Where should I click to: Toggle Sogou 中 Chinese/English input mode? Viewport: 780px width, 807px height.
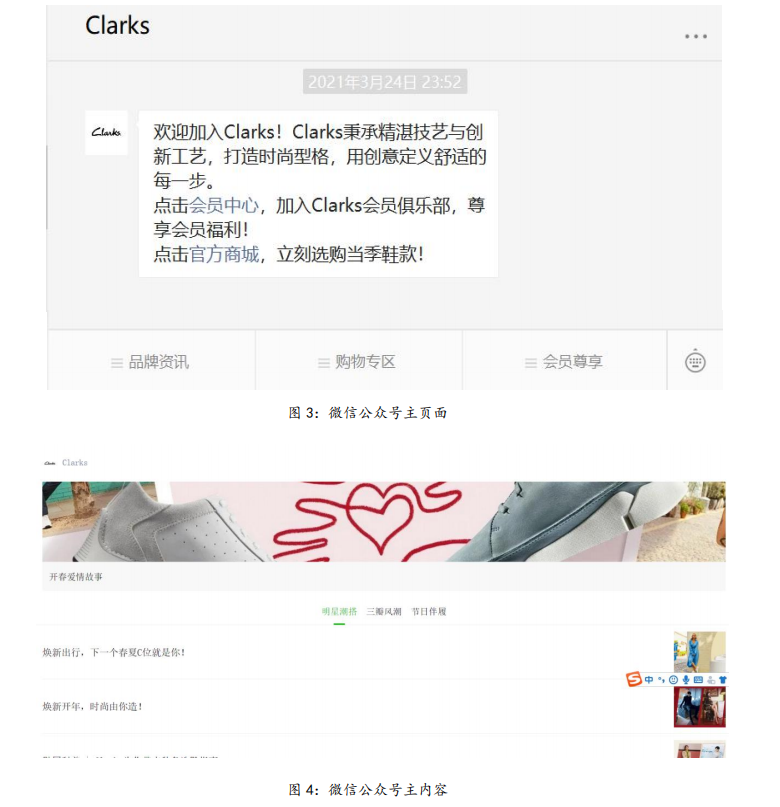click(649, 679)
